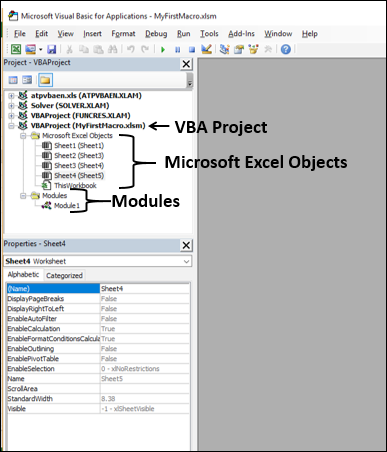Open the Properties Window toolbar icon
The width and height of the screenshot is (387, 452).
pyautogui.click(x=239, y=49)
